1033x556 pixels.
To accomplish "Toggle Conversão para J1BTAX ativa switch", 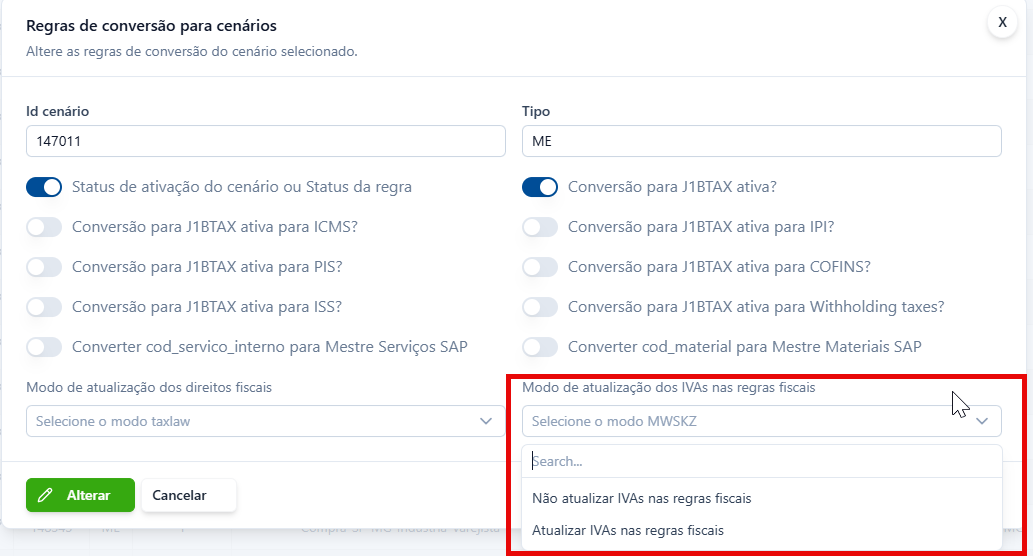I will tap(540, 187).
